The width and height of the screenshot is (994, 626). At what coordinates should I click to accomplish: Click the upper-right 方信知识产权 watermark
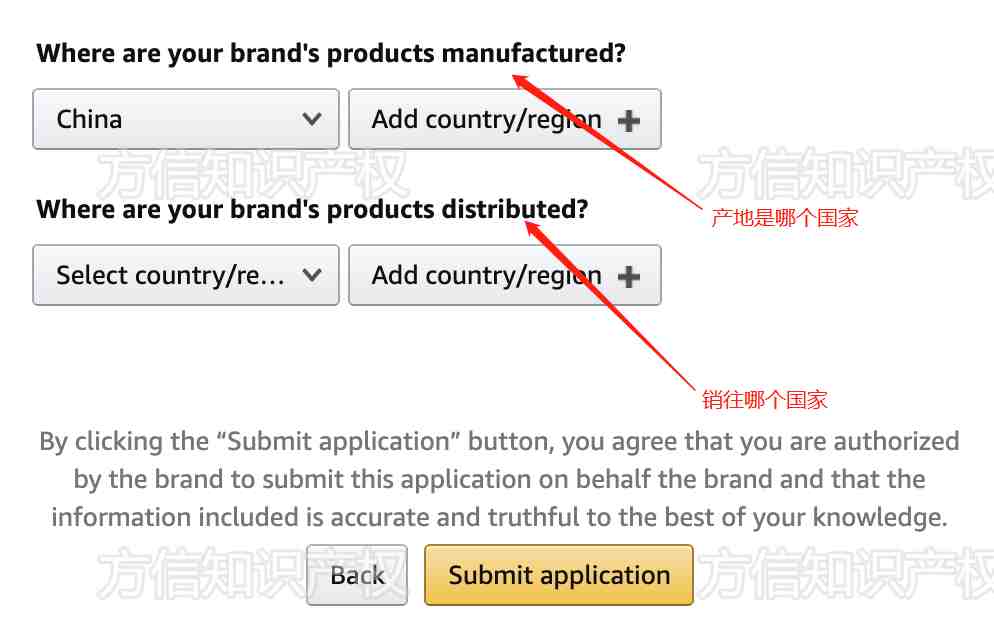tap(845, 174)
